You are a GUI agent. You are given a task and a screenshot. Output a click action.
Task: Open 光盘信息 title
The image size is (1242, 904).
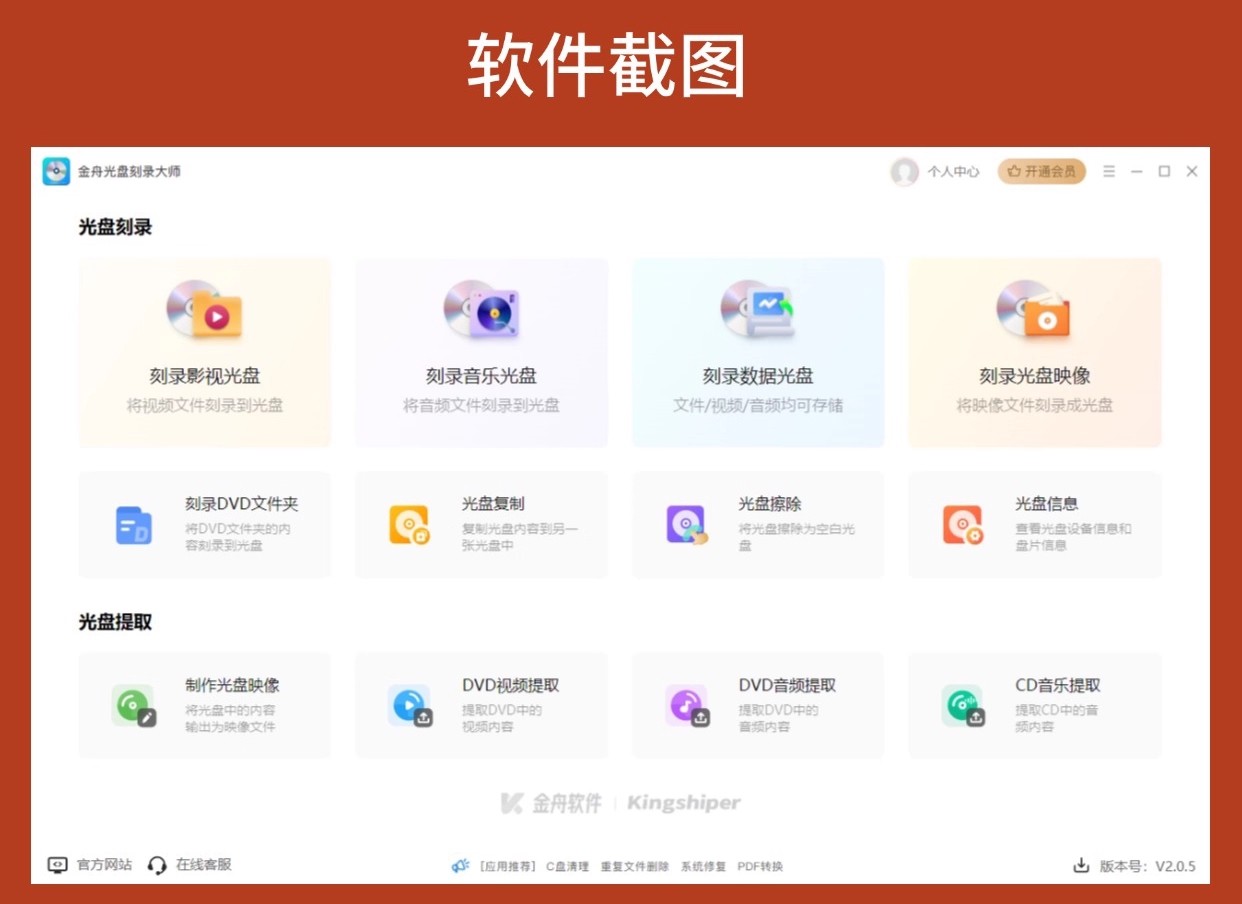point(1047,504)
